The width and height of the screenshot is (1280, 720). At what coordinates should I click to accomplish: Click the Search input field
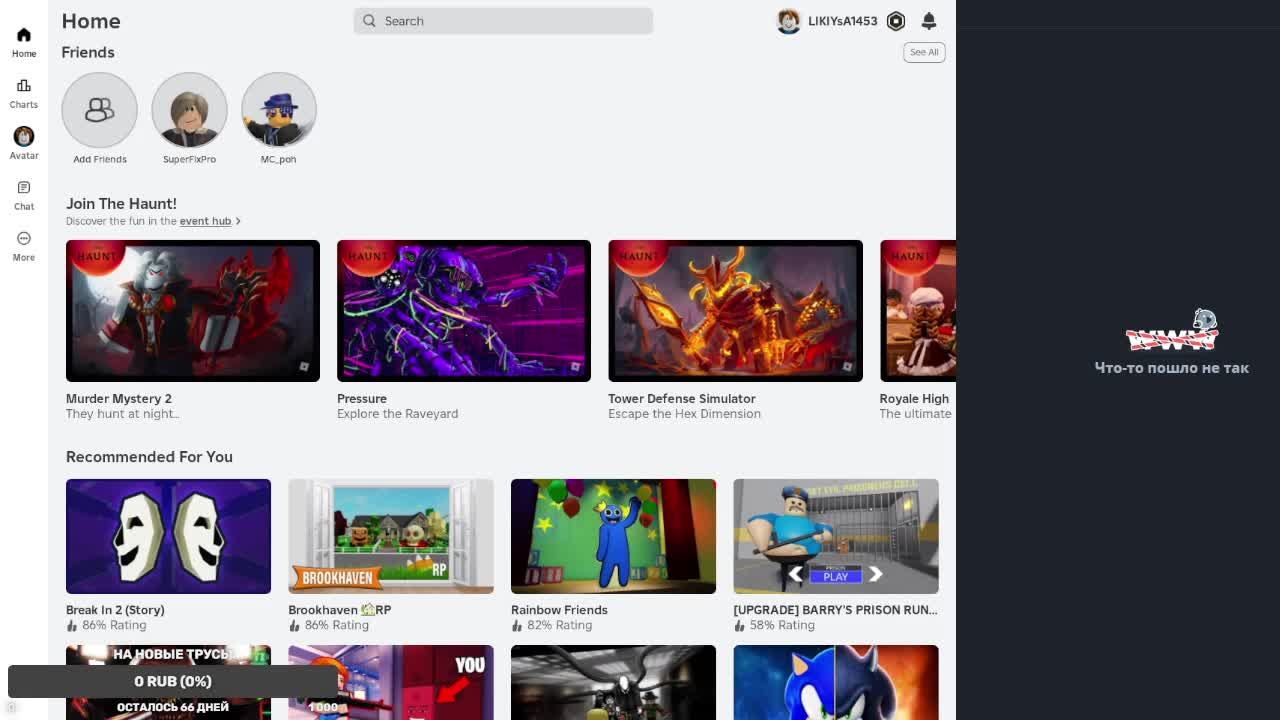pos(503,21)
